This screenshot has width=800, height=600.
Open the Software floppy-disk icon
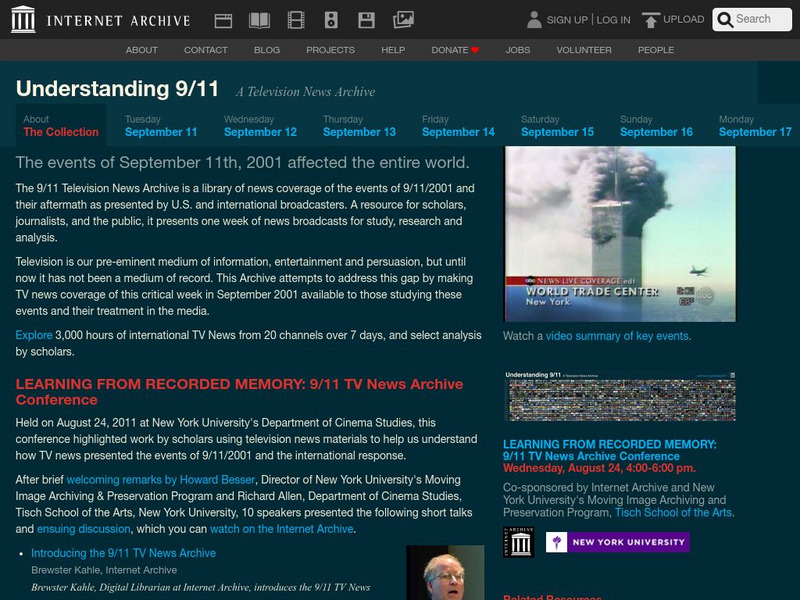(x=366, y=20)
